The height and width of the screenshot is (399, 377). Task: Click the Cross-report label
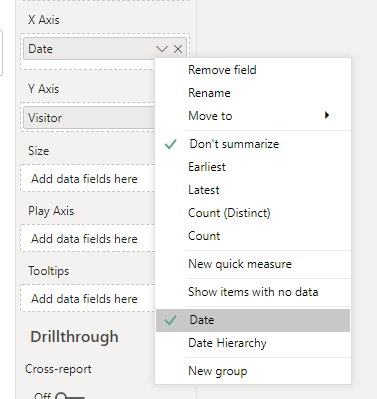click(x=58, y=369)
